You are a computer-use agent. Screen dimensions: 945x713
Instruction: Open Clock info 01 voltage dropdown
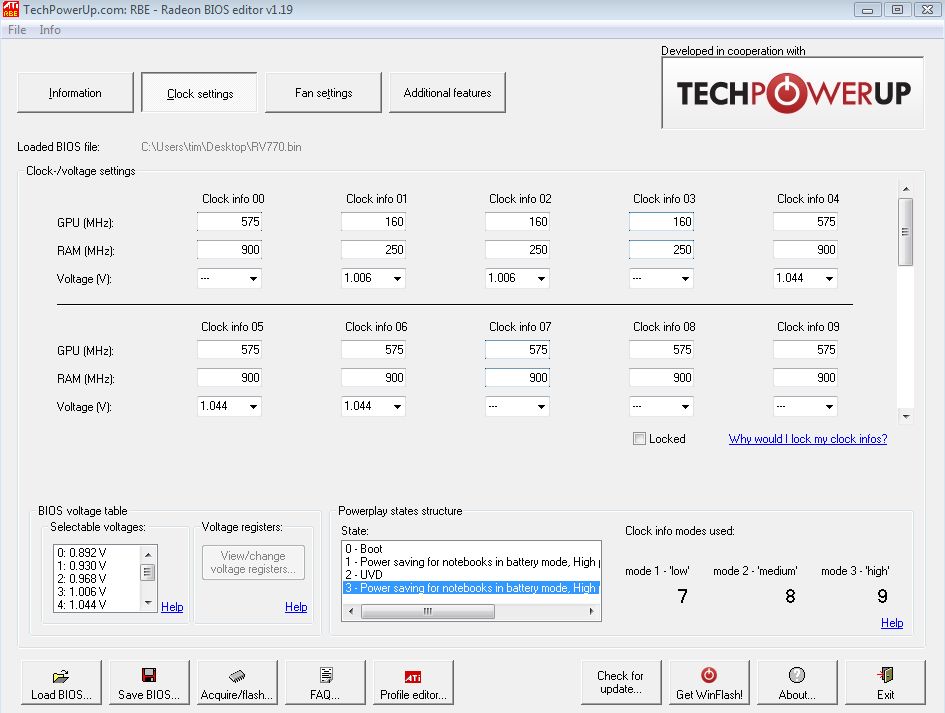click(397, 278)
